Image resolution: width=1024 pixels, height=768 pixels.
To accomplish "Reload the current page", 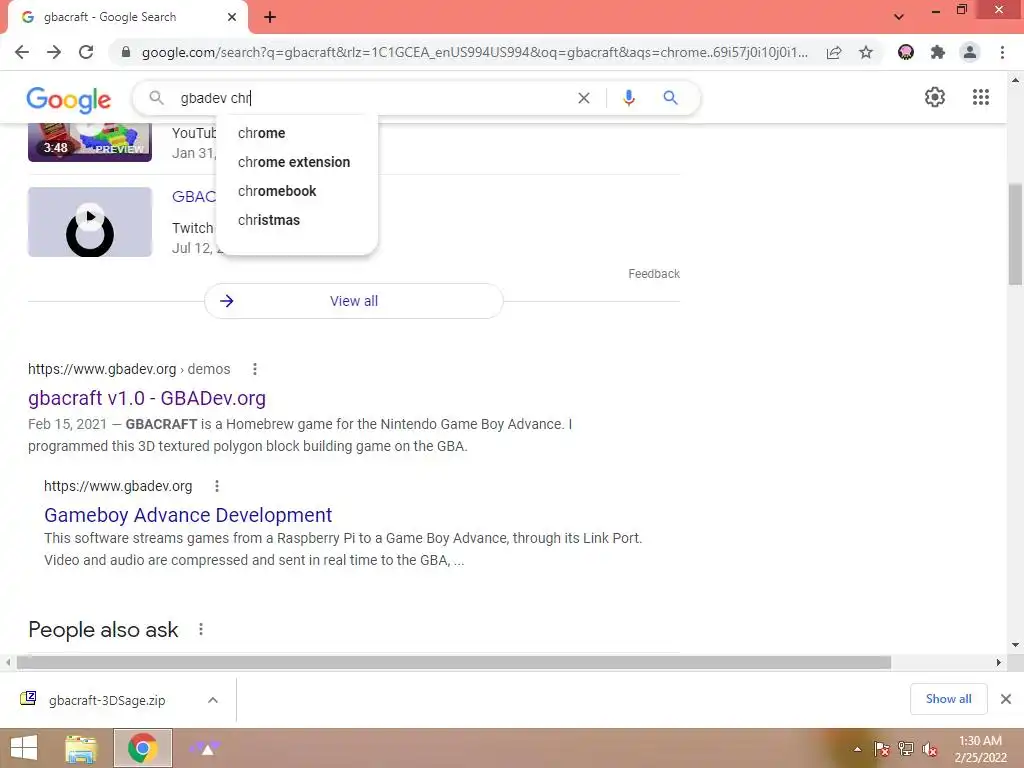I will (x=86, y=52).
